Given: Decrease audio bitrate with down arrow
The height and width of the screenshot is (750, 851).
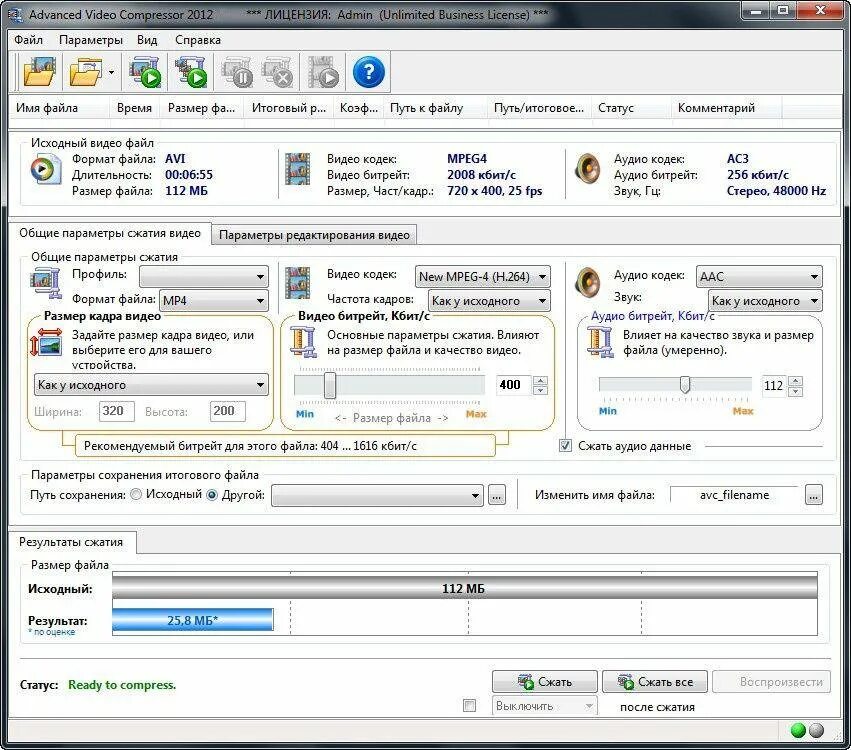Looking at the screenshot, I should pos(795,391).
